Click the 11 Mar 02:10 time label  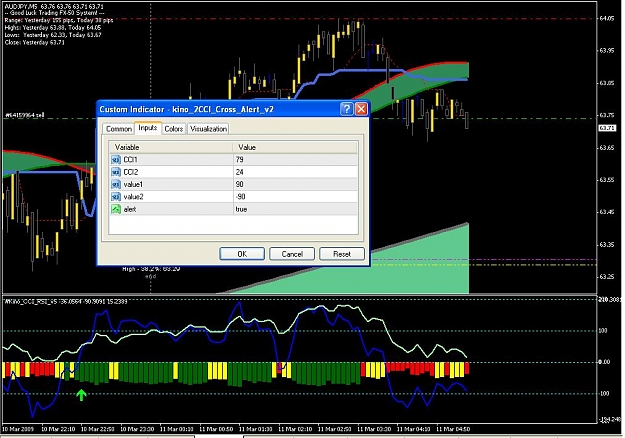click(x=295, y=429)
